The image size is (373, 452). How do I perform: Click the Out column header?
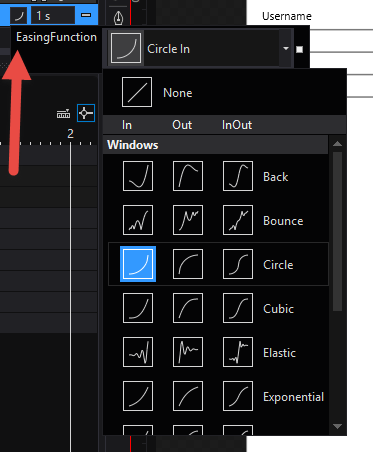[x=182, y=125]
